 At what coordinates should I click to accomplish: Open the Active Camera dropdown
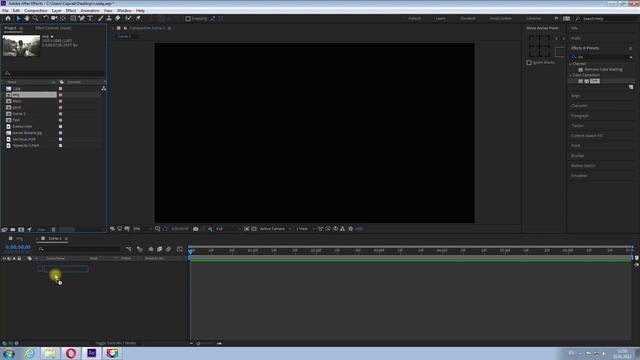(x=276, y=229)
